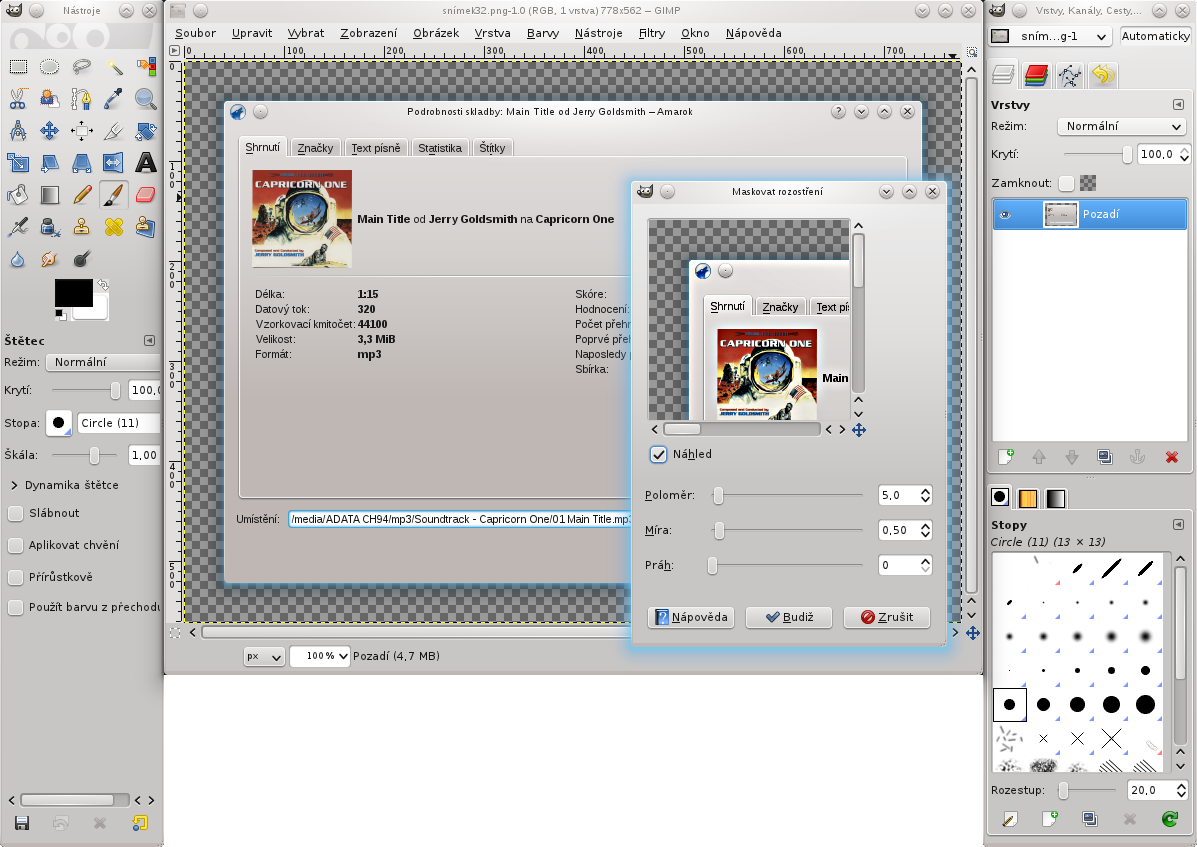Select the Rectangle Select tool

click(x=18, y=66)
